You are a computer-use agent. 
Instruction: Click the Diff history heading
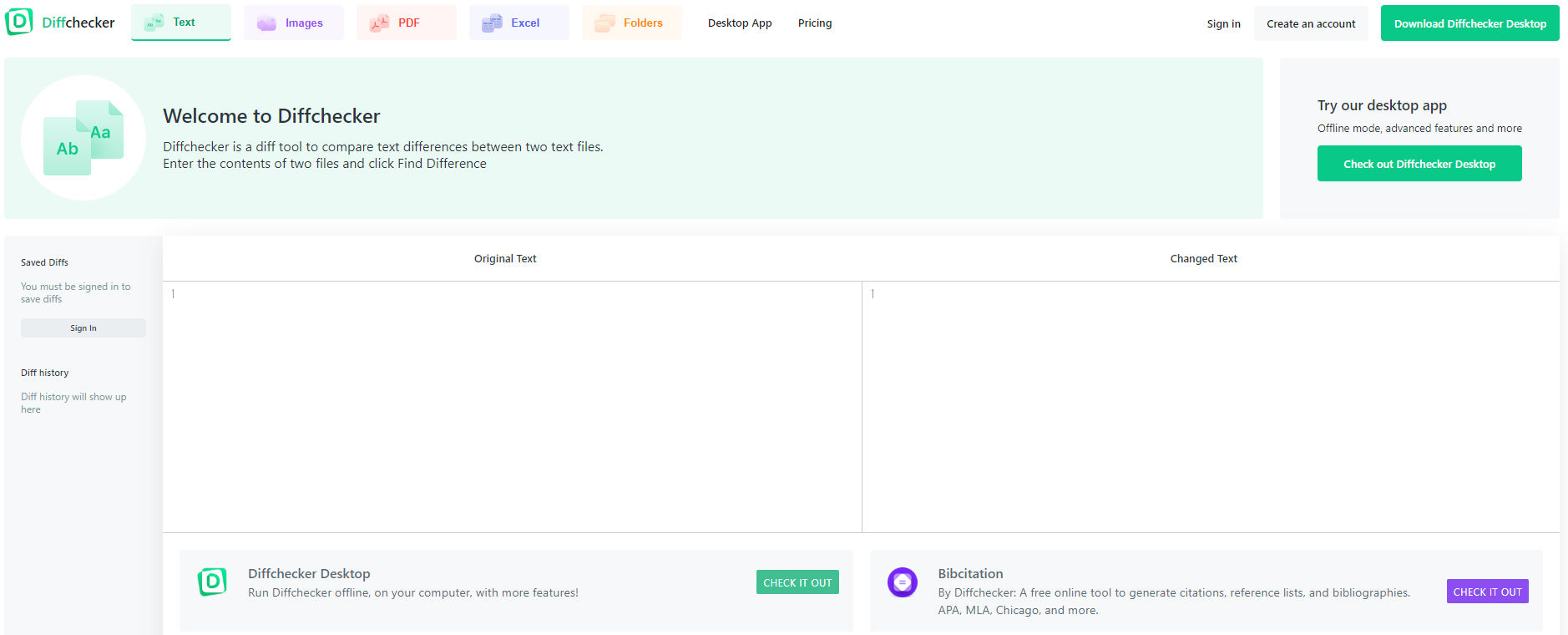coord(44,373)
